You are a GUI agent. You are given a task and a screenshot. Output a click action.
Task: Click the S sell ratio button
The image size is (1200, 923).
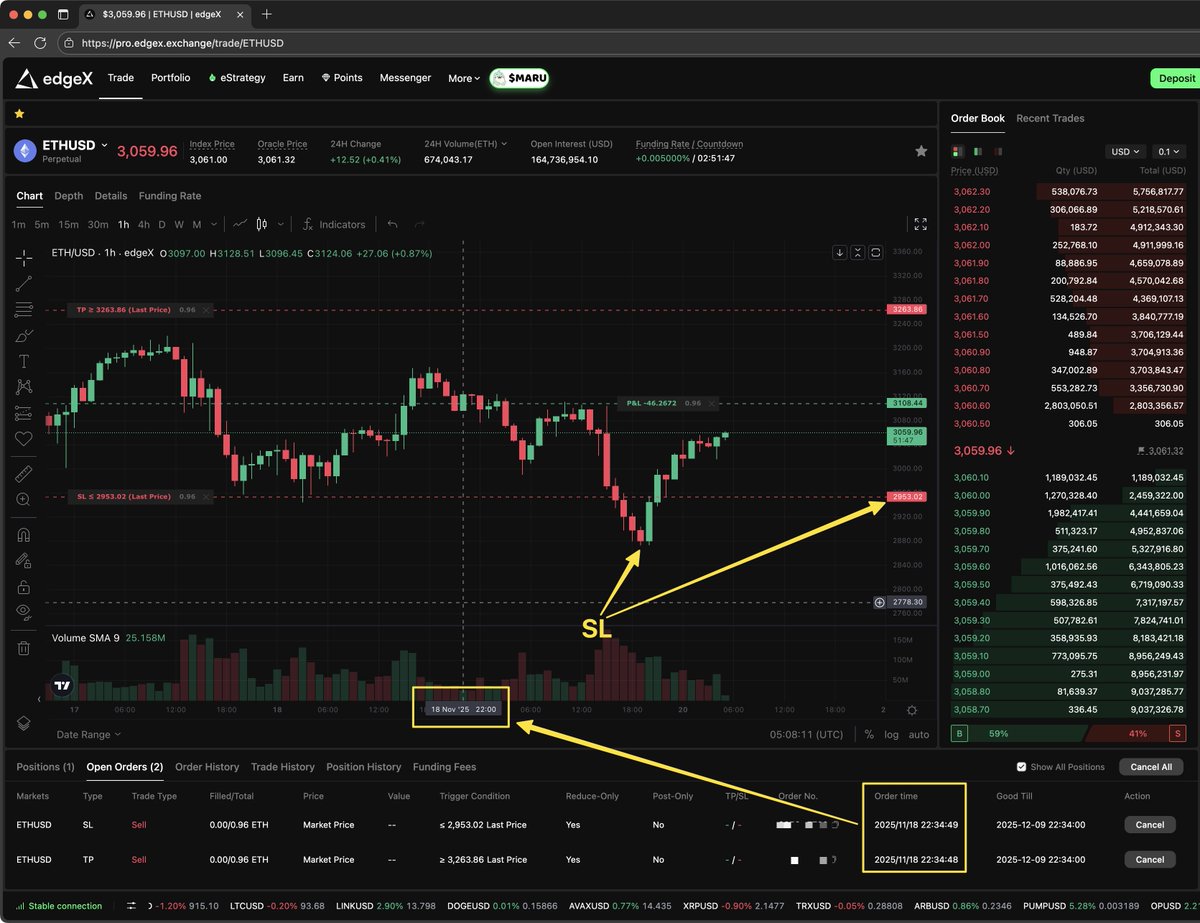pos(1176,734)
